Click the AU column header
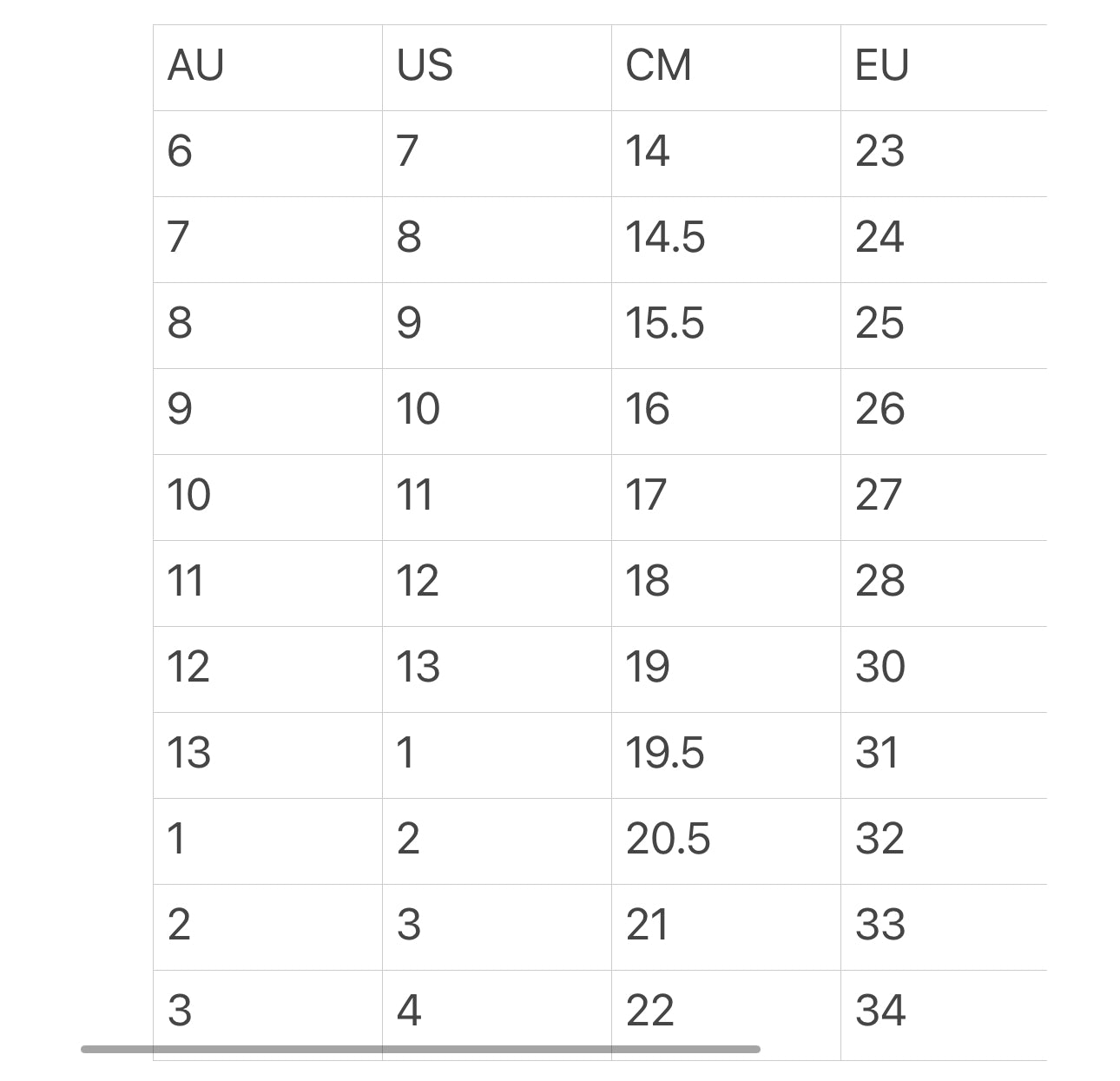1120x1081 pixels. coord(196,66)
